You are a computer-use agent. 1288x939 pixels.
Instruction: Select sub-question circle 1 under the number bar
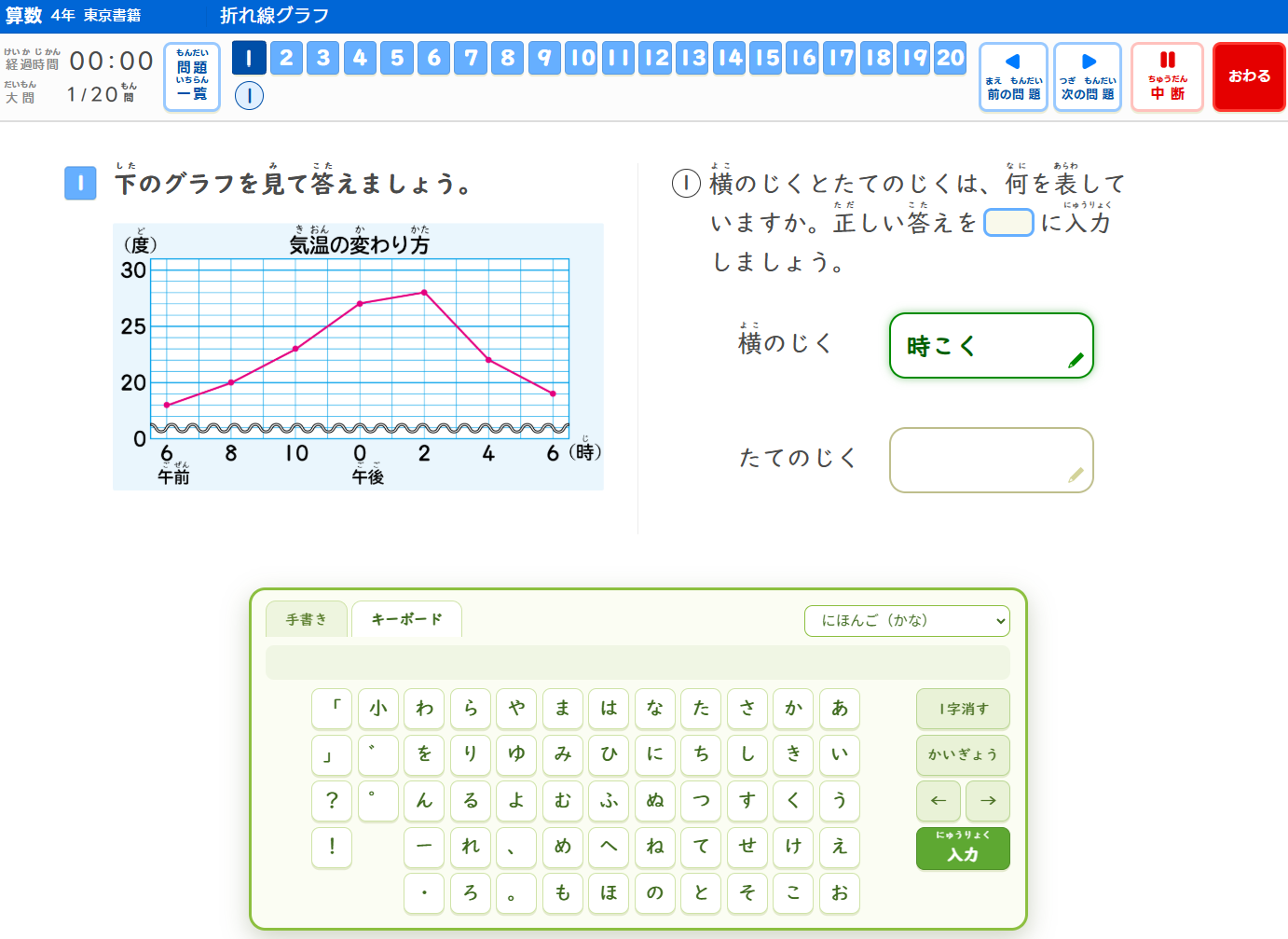coord(249,95)
